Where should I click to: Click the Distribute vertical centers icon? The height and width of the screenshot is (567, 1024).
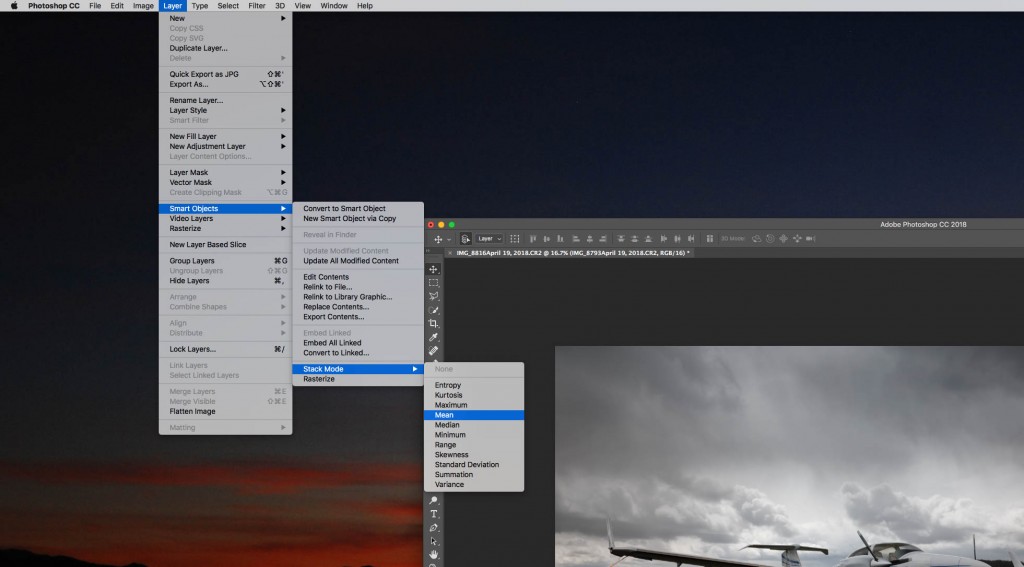click(634, 238)
